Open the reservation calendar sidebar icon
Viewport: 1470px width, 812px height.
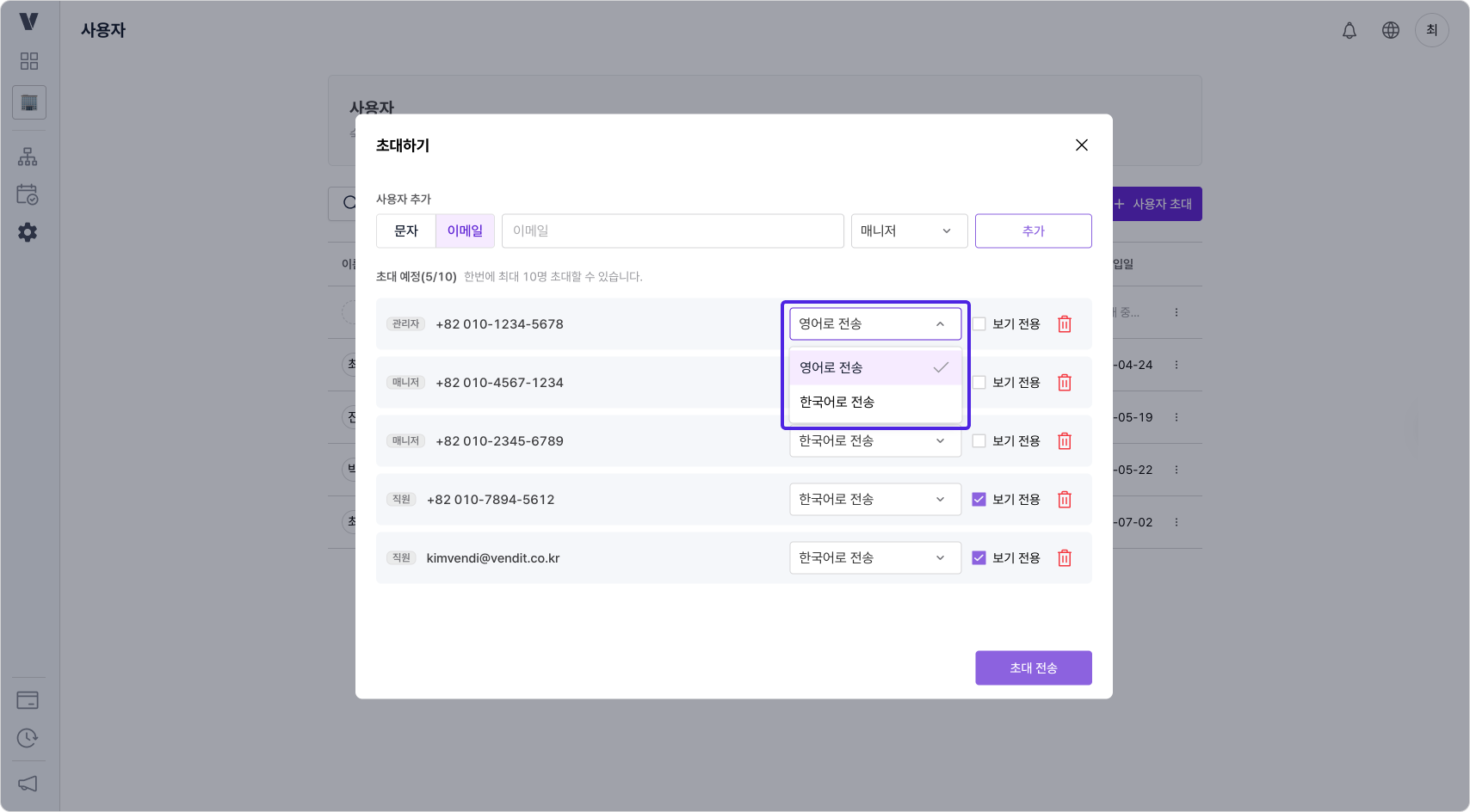tap(28, 195)
